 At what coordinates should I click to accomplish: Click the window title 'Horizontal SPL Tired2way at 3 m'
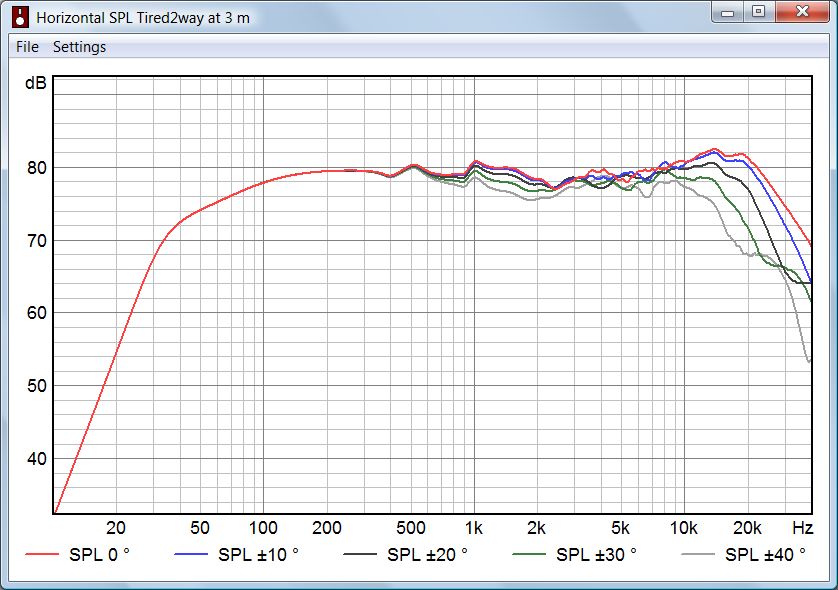[x=143, y=18]
